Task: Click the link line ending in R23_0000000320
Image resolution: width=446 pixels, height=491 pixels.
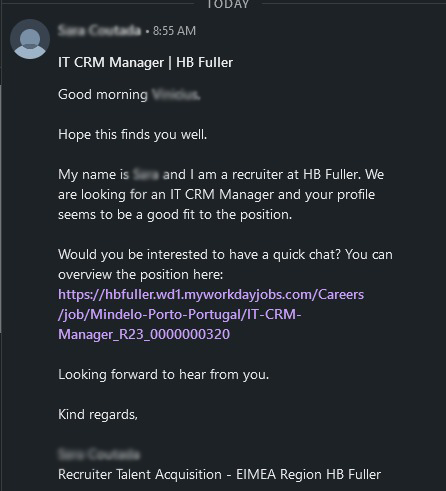Action: [144, 334]
